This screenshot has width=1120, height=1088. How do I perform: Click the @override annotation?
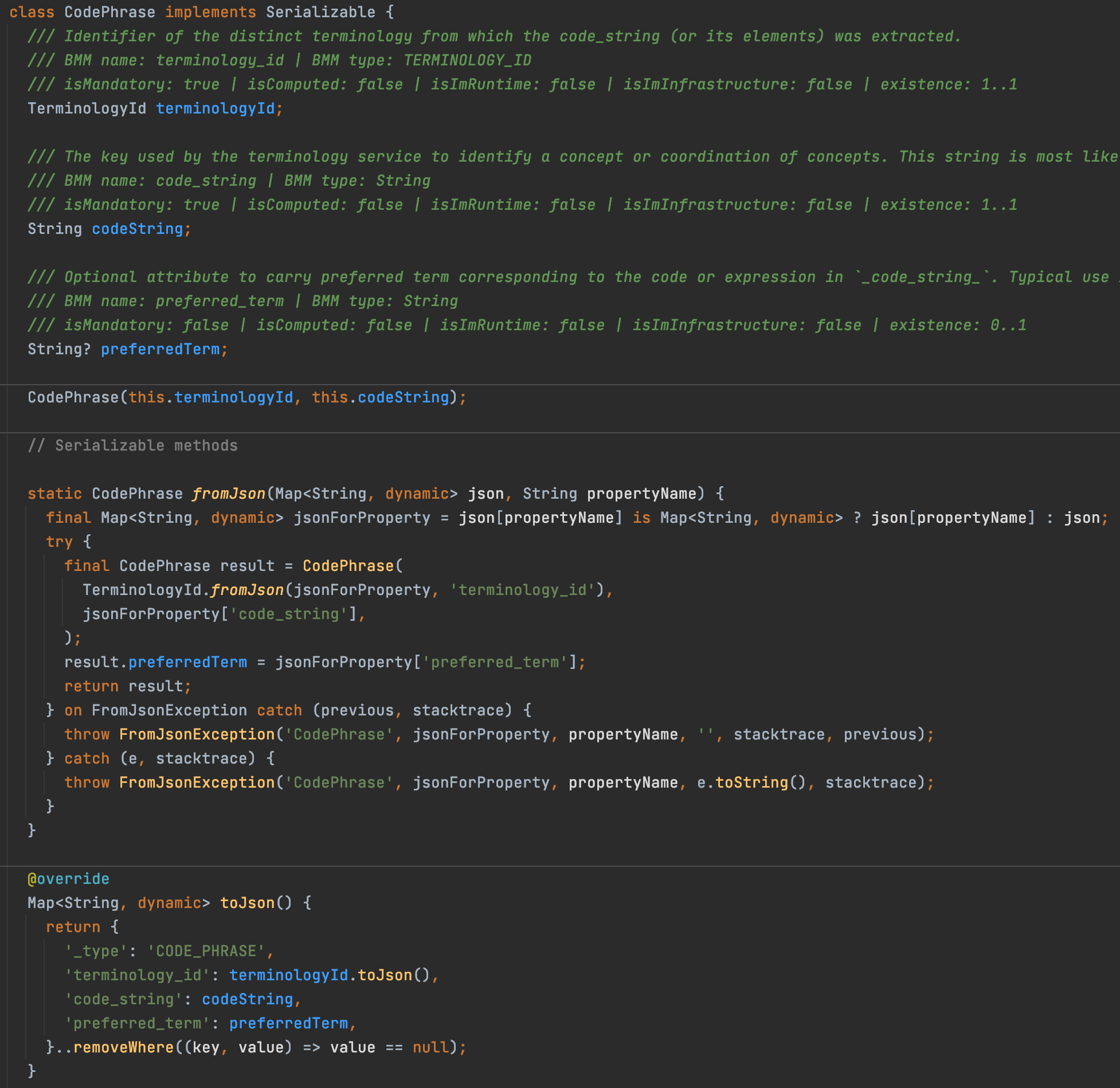pyautogui.click(x=68, y=879)
